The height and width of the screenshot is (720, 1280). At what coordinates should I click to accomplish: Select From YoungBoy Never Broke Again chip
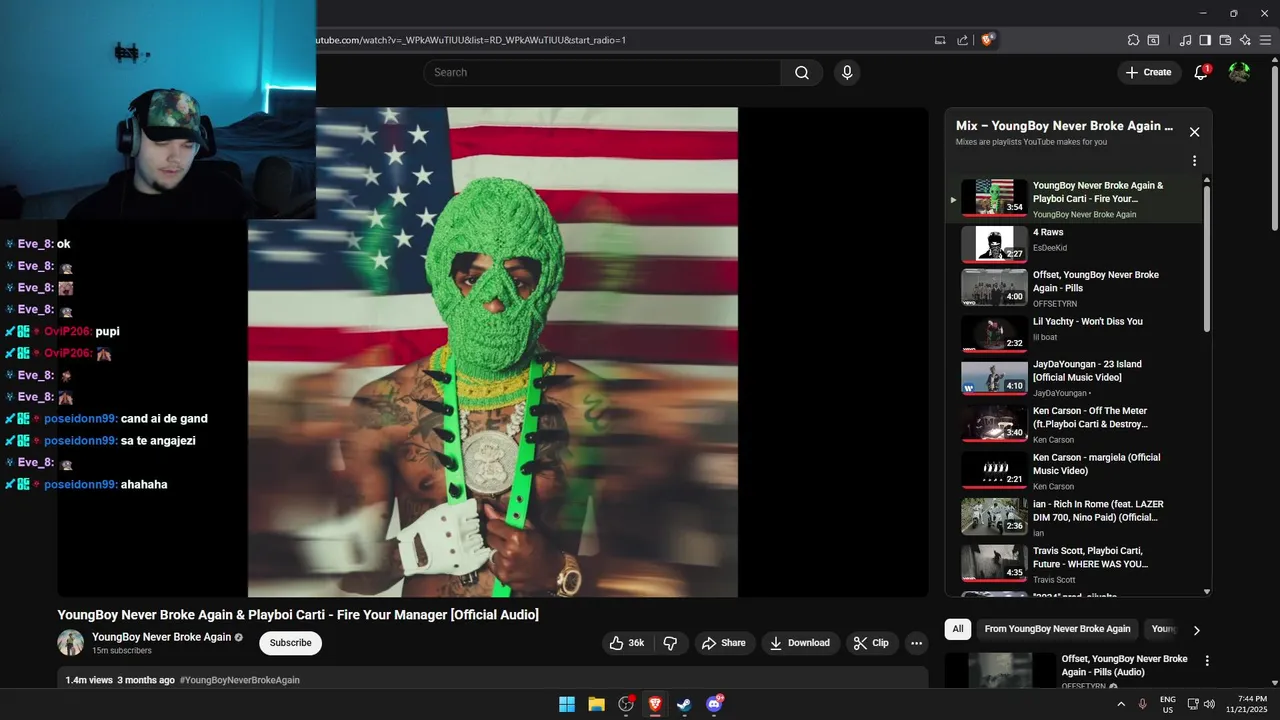1057,629
